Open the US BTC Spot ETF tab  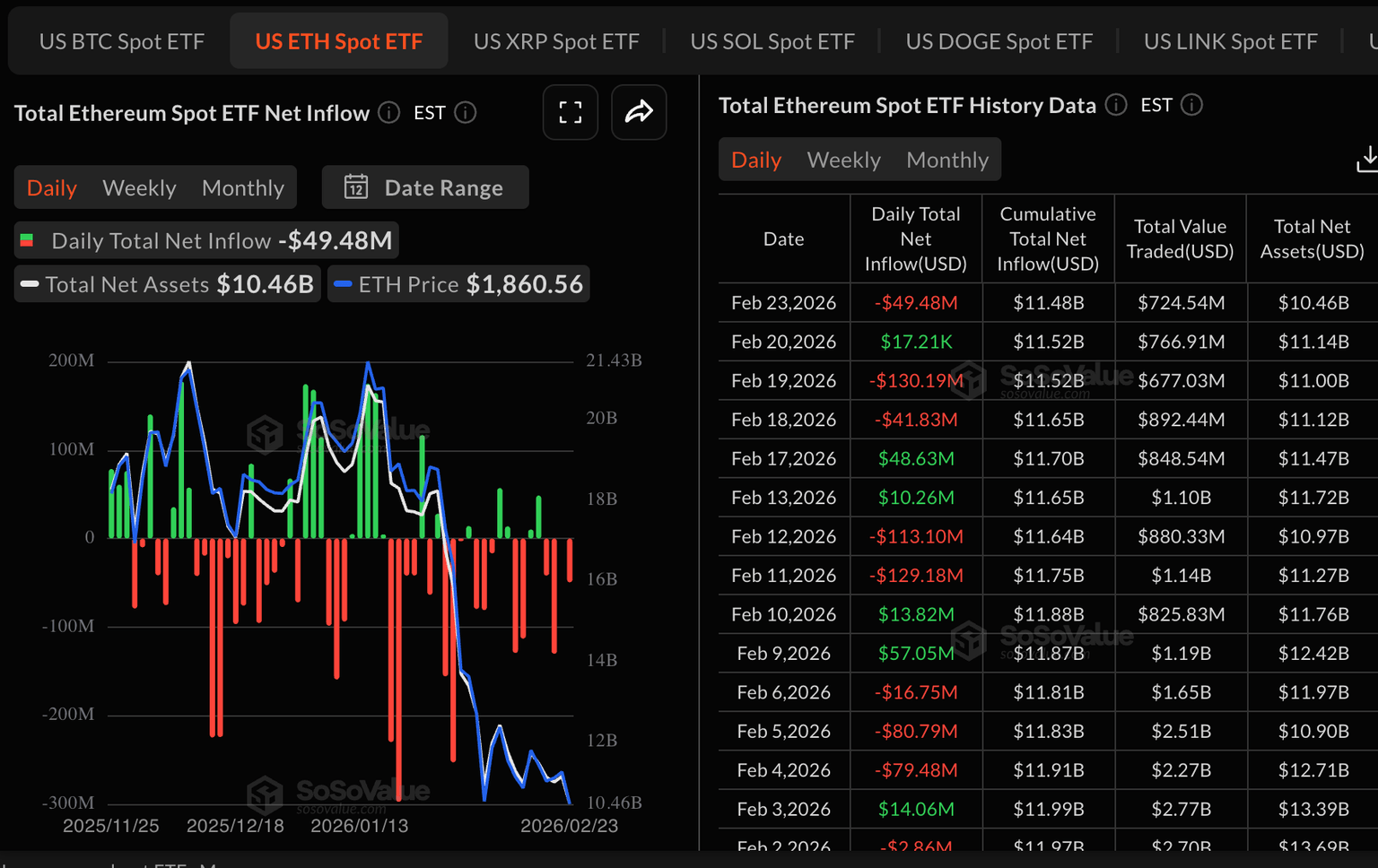(122, 41)
